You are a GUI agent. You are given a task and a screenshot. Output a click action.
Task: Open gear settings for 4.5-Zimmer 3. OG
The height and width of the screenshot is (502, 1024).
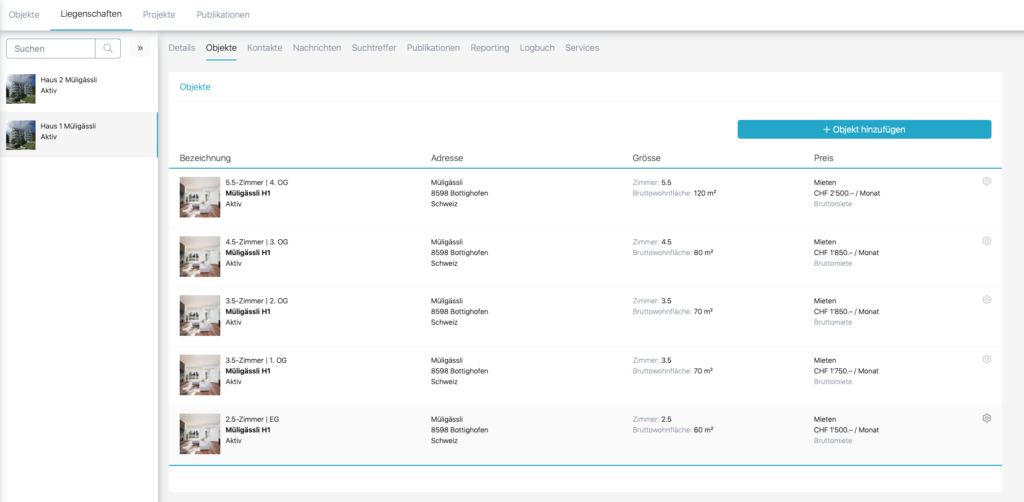pos(986,241)
